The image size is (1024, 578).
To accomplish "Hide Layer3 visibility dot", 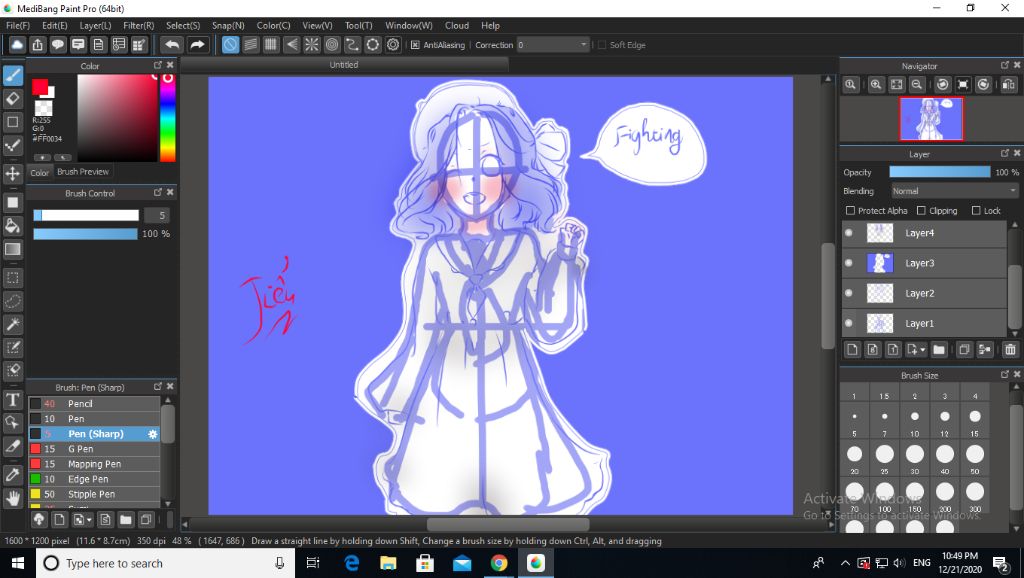I will (x=848, y=263).
